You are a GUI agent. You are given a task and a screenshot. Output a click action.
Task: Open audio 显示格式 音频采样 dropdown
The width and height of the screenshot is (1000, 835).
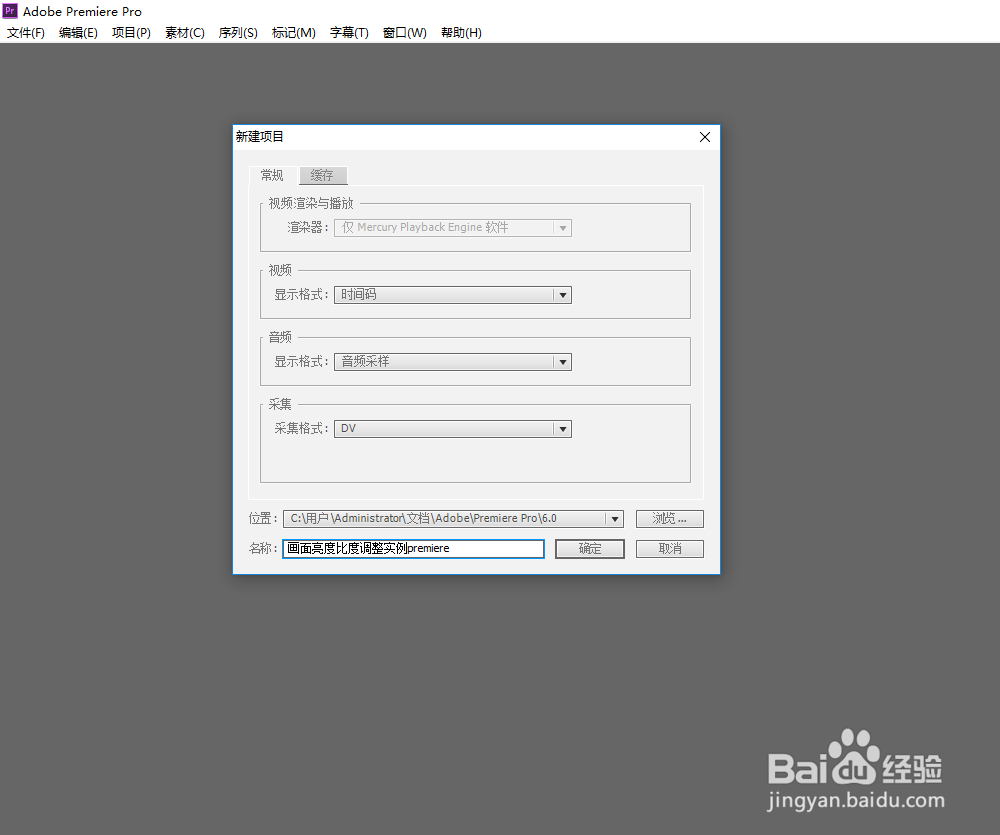pyautogui.click(x=453, y=362)
